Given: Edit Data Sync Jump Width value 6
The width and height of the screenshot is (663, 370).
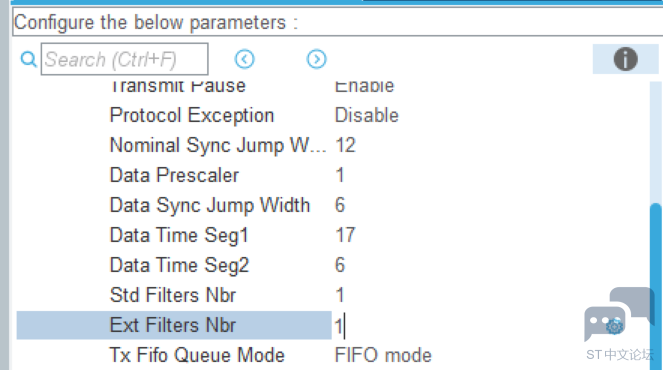Looking at the screenshot, I should (x=340, y=205).
